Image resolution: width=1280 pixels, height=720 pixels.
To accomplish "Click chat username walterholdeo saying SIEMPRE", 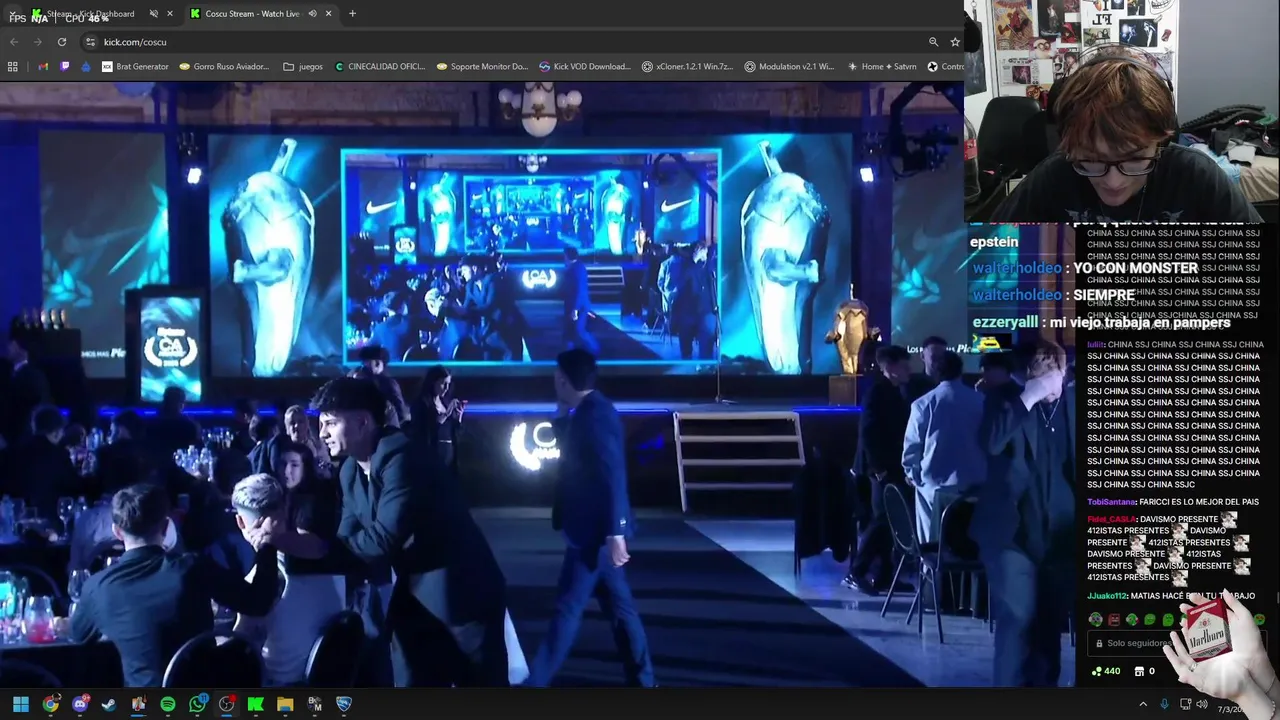I will 1017,296.
